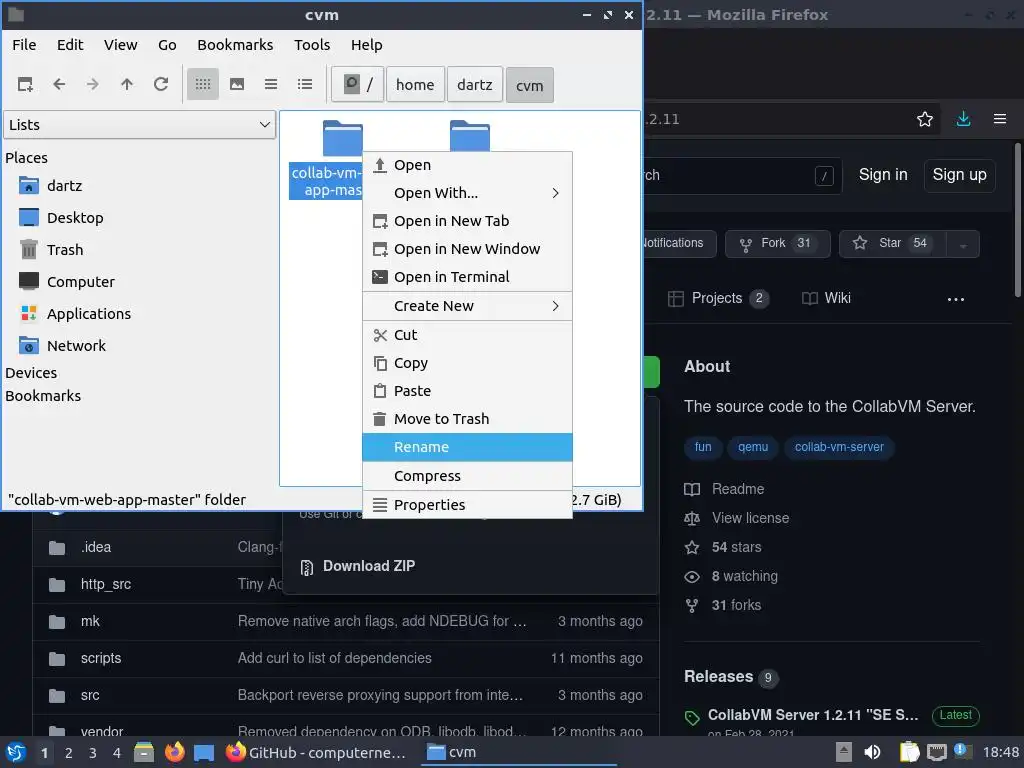Navigate to dartz path segment
The image size is (1024, 768).
coord(475,84)
